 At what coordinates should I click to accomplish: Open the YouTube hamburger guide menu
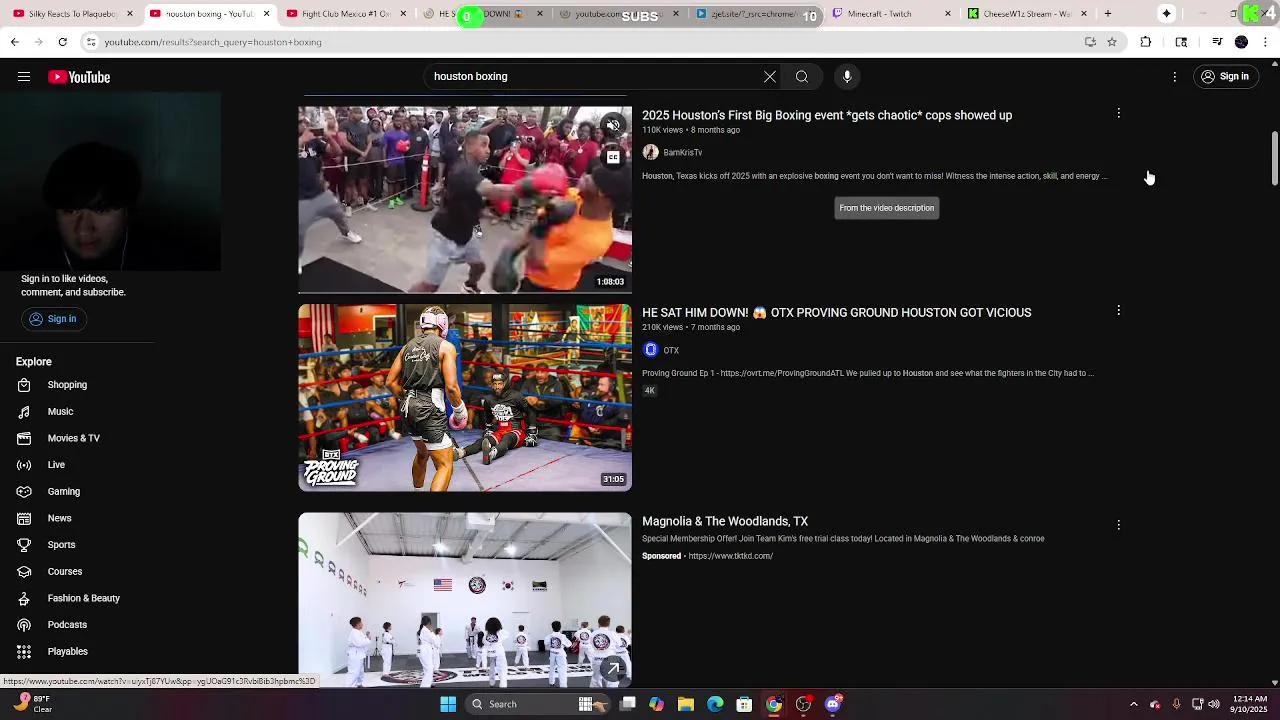24,77
